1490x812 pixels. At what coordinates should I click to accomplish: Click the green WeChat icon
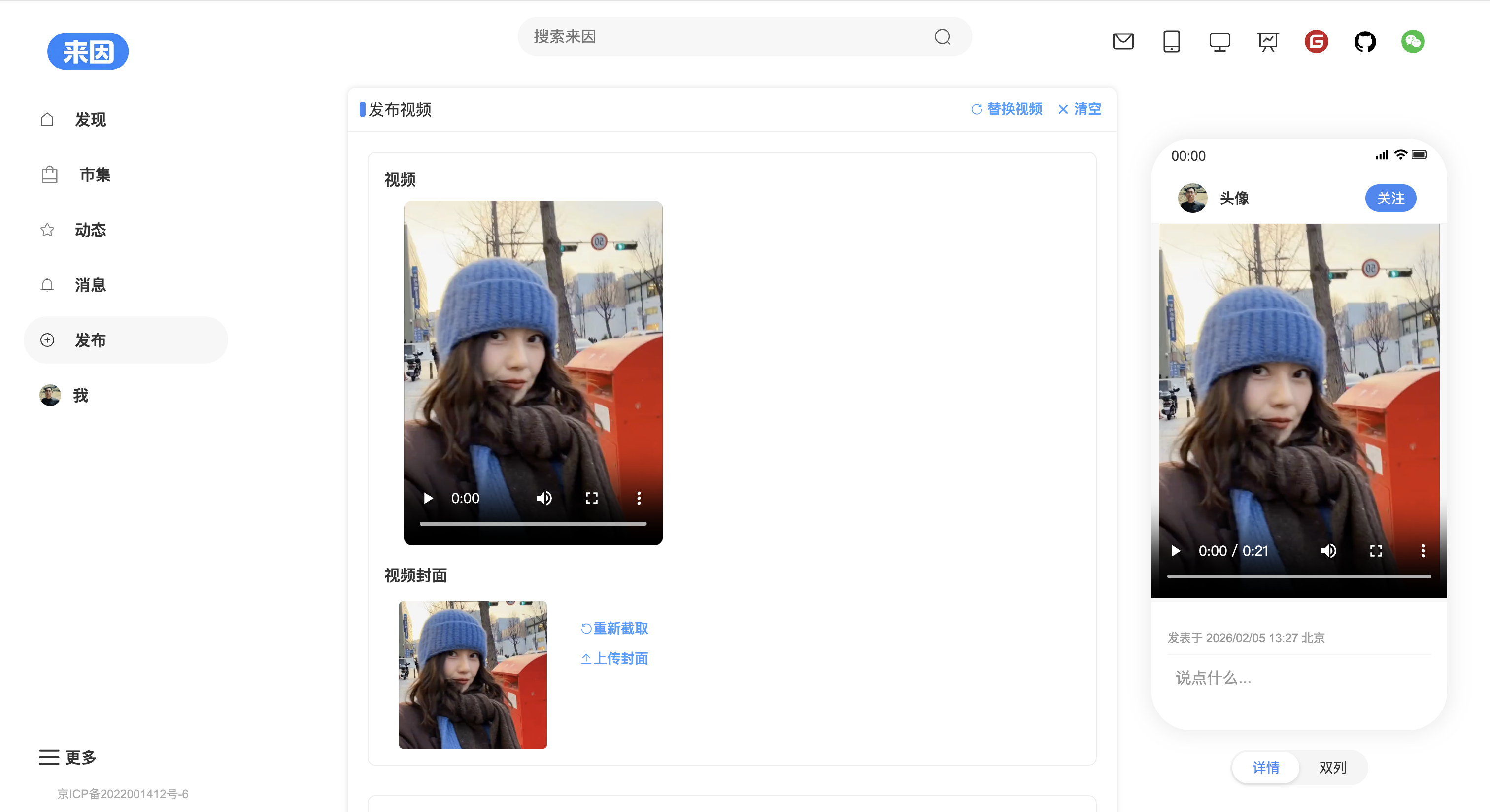click(x=1413, y=42)
